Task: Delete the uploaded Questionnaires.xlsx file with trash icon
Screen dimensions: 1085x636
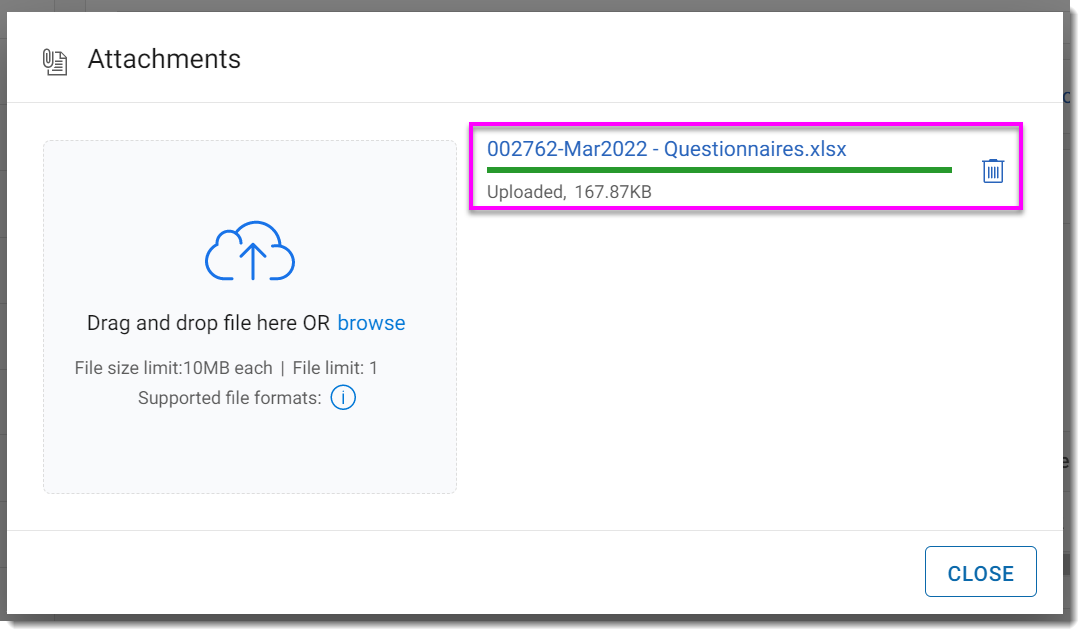Action: [x=992, y=171]
